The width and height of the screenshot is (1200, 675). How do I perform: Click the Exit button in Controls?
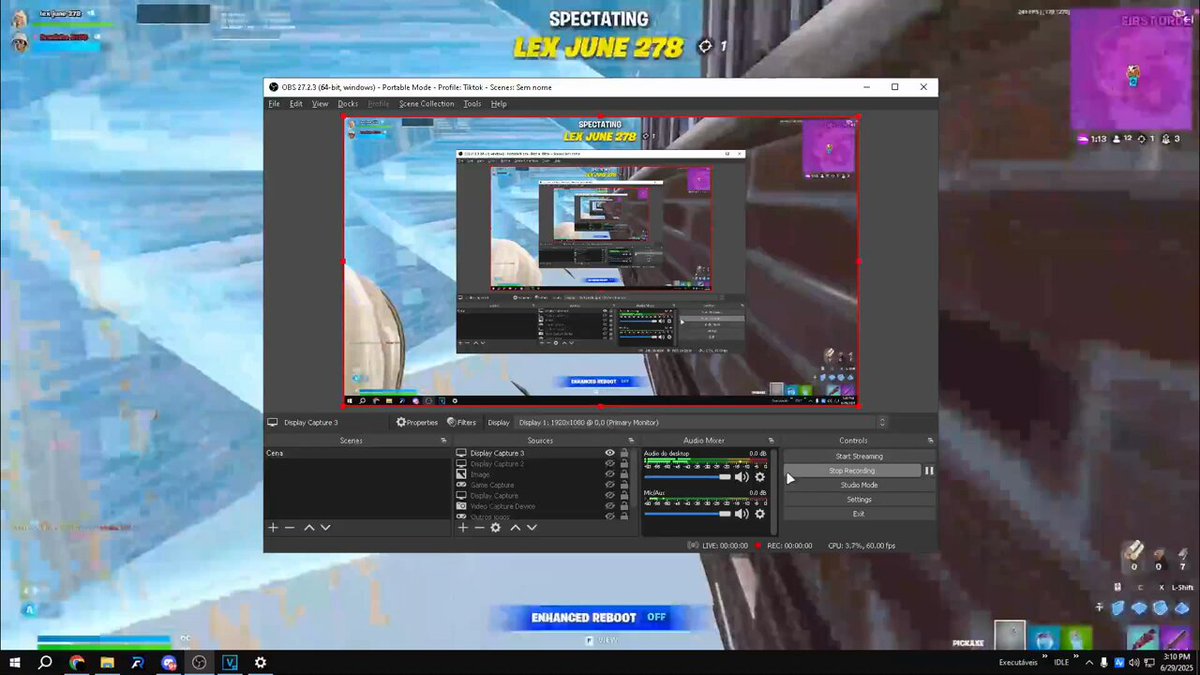(x=859, y=514)
